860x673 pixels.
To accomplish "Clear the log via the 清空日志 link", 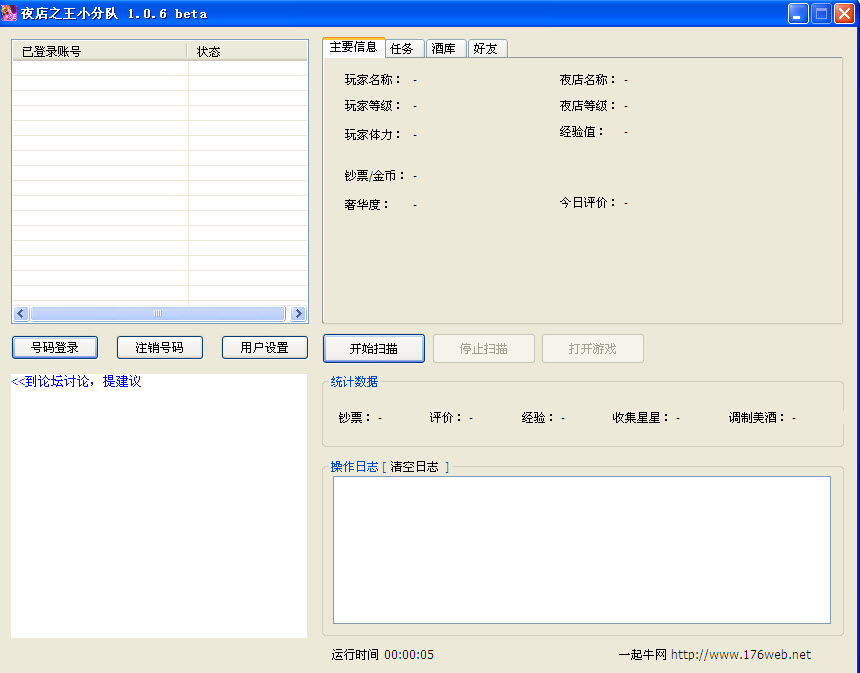I will (414, 467).
